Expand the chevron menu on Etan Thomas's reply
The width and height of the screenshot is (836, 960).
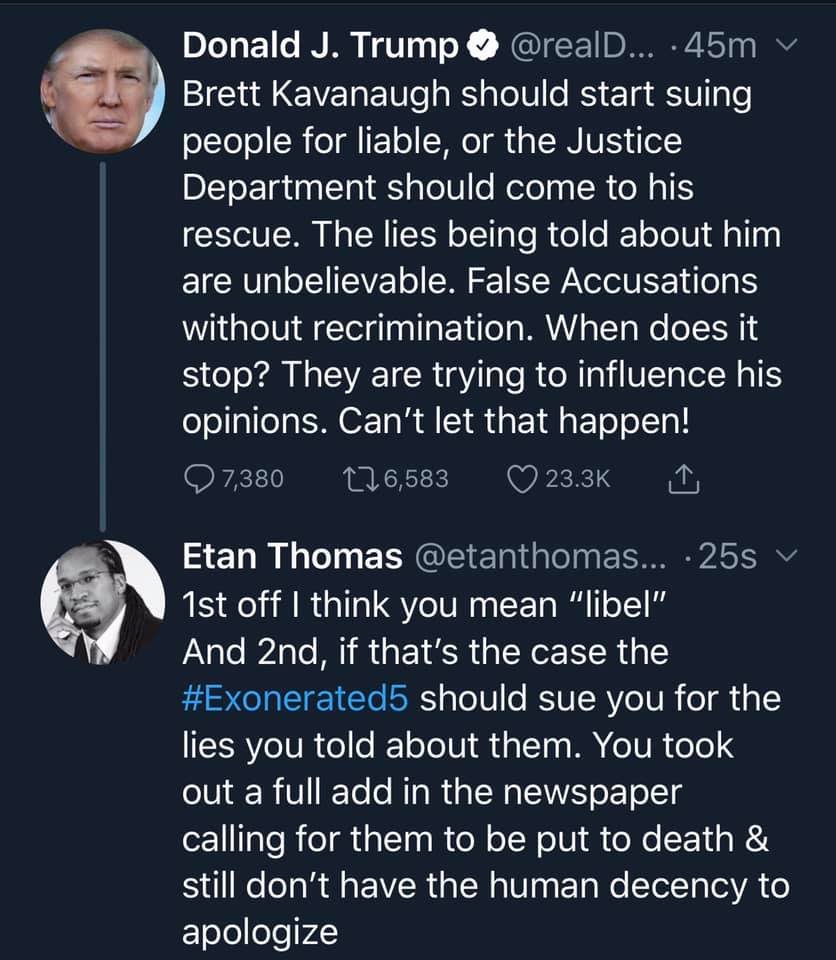[787, 556]
